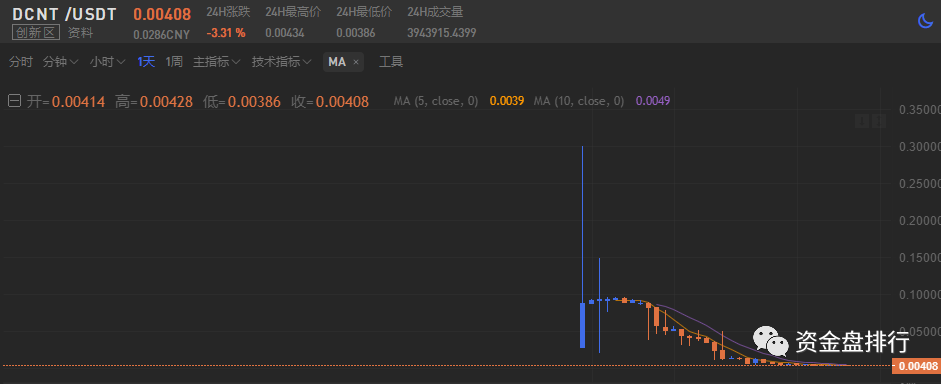
Task: Click the -3.31 % 24H change value
Action: [226, 33]
